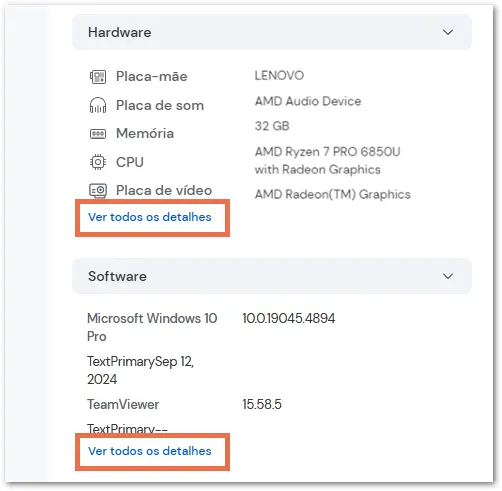
Task: Click the CPU chip icon
Action: 98,162
